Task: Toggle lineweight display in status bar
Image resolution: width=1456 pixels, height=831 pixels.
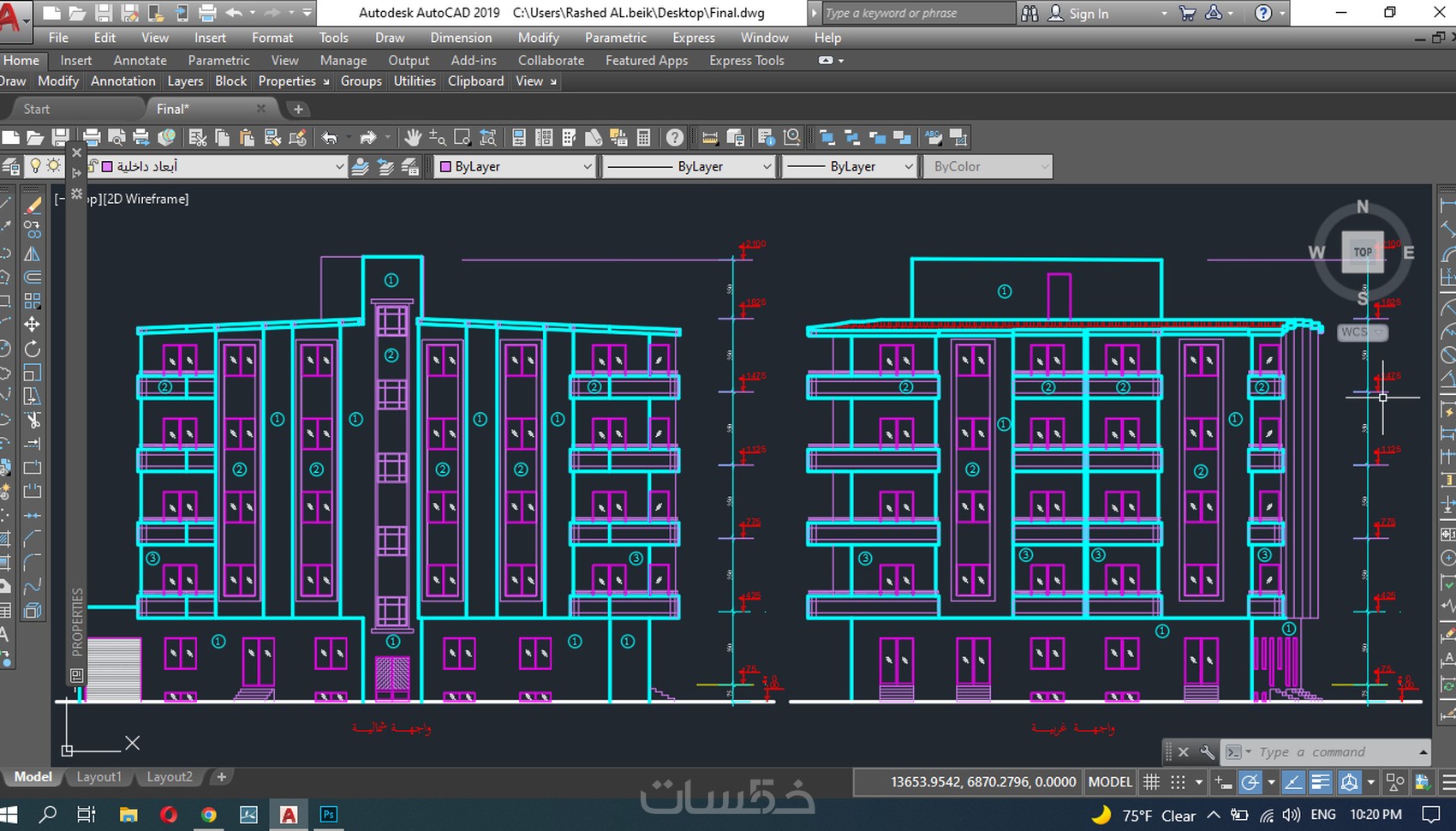Action: click(1321, 782)
